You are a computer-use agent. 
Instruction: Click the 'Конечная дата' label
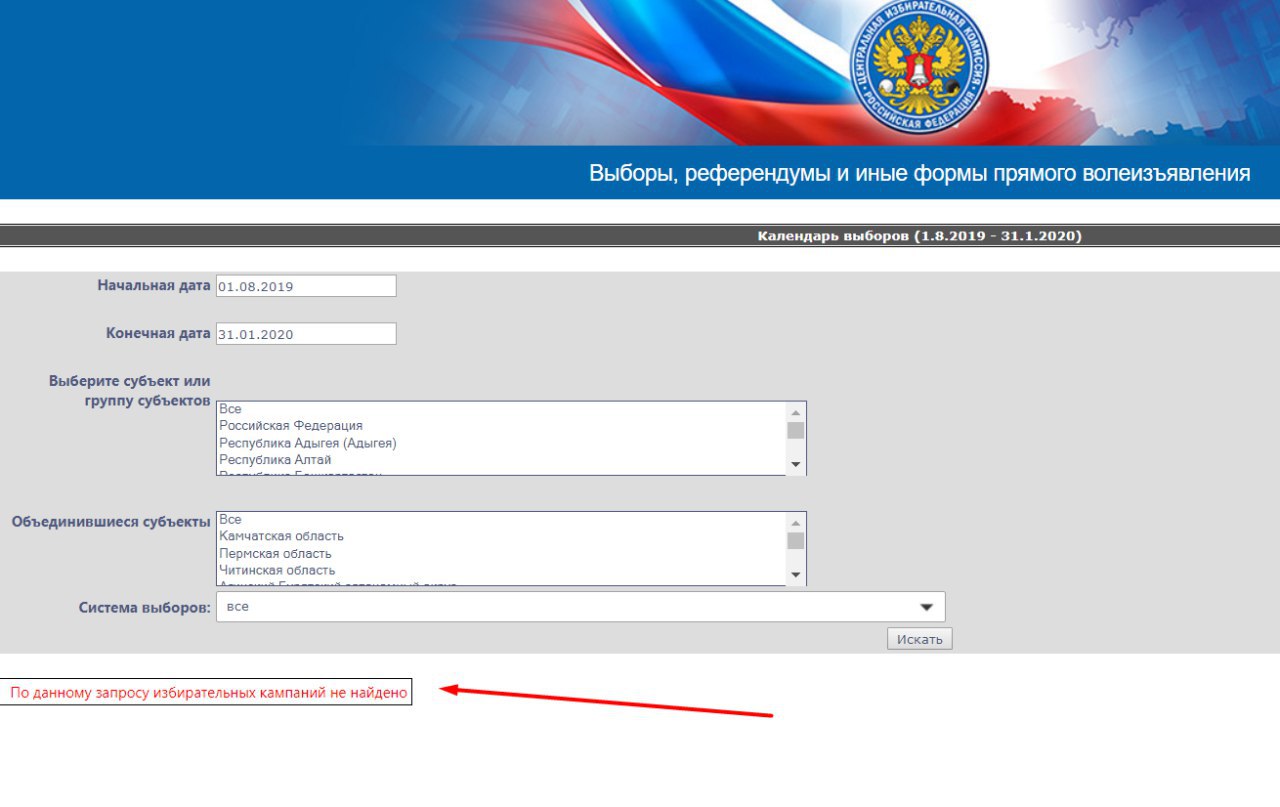(x=158, y=333)
